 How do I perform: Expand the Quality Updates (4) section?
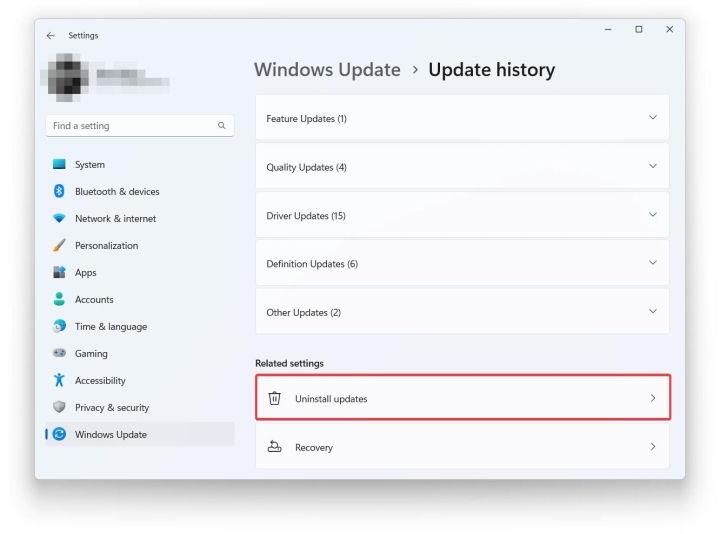tap(653, 167)
